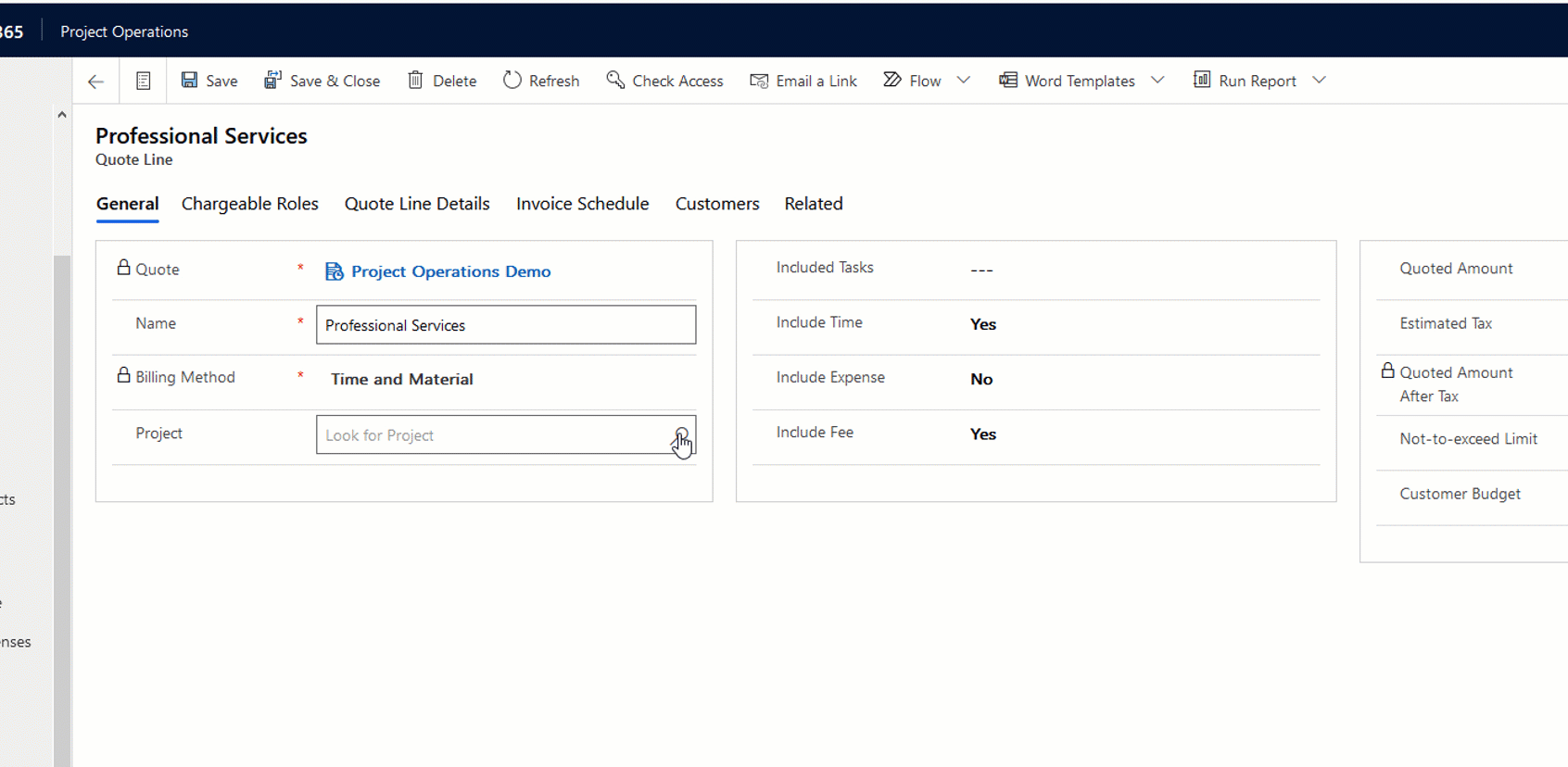Viewport: 1568px width, 767px height.
Task: Click the Flow icon
Action: click(892, 80)
